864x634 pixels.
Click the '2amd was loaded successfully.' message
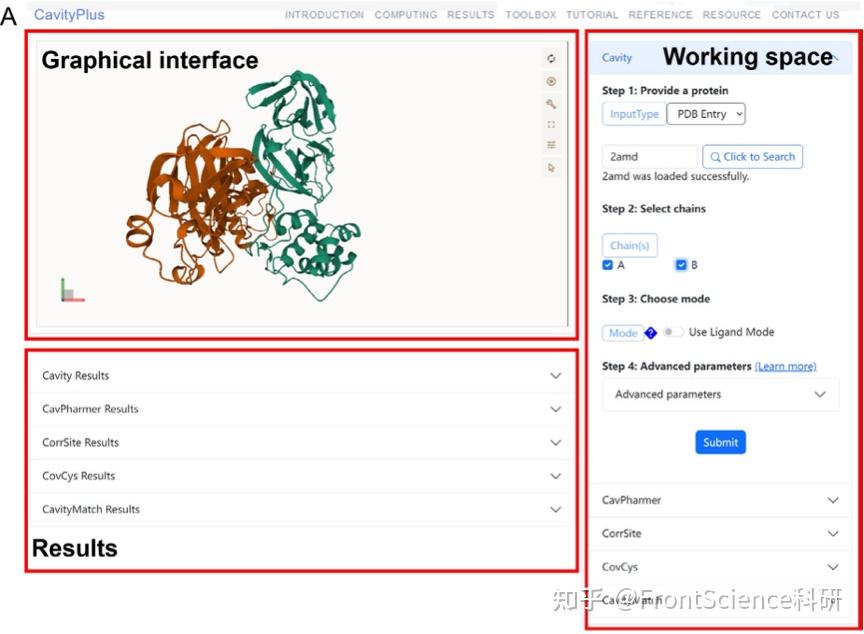coord(675,176)
